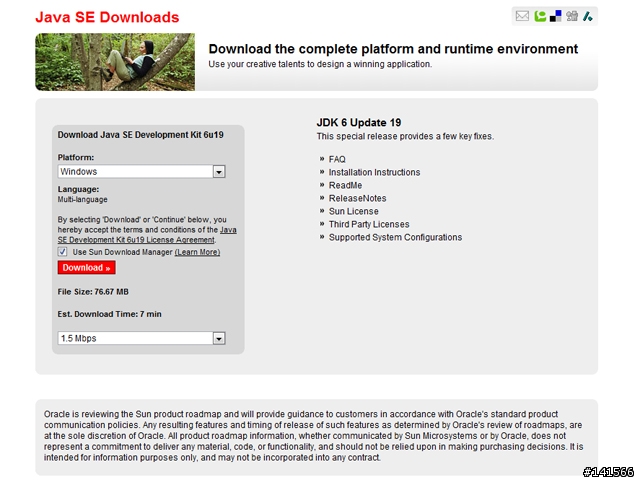The width and height of the screenshot is (640, 480).
Task: Click the forest woman banner image
Action: coord(115,62)
